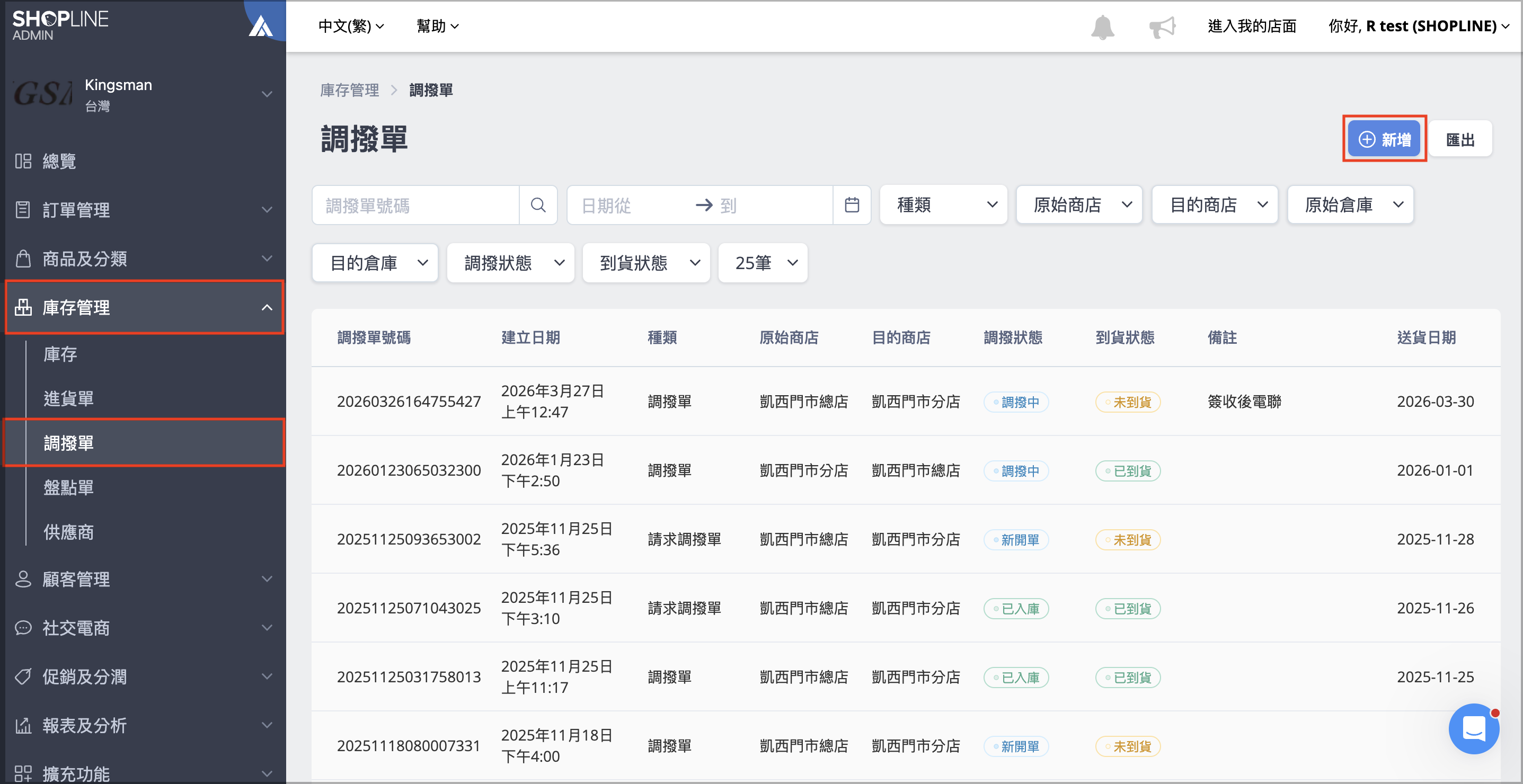Screen dimensions: 1523x784
Task: Open the 原始倉庫 filter dropdown
Action: (x=1351, y=204)
